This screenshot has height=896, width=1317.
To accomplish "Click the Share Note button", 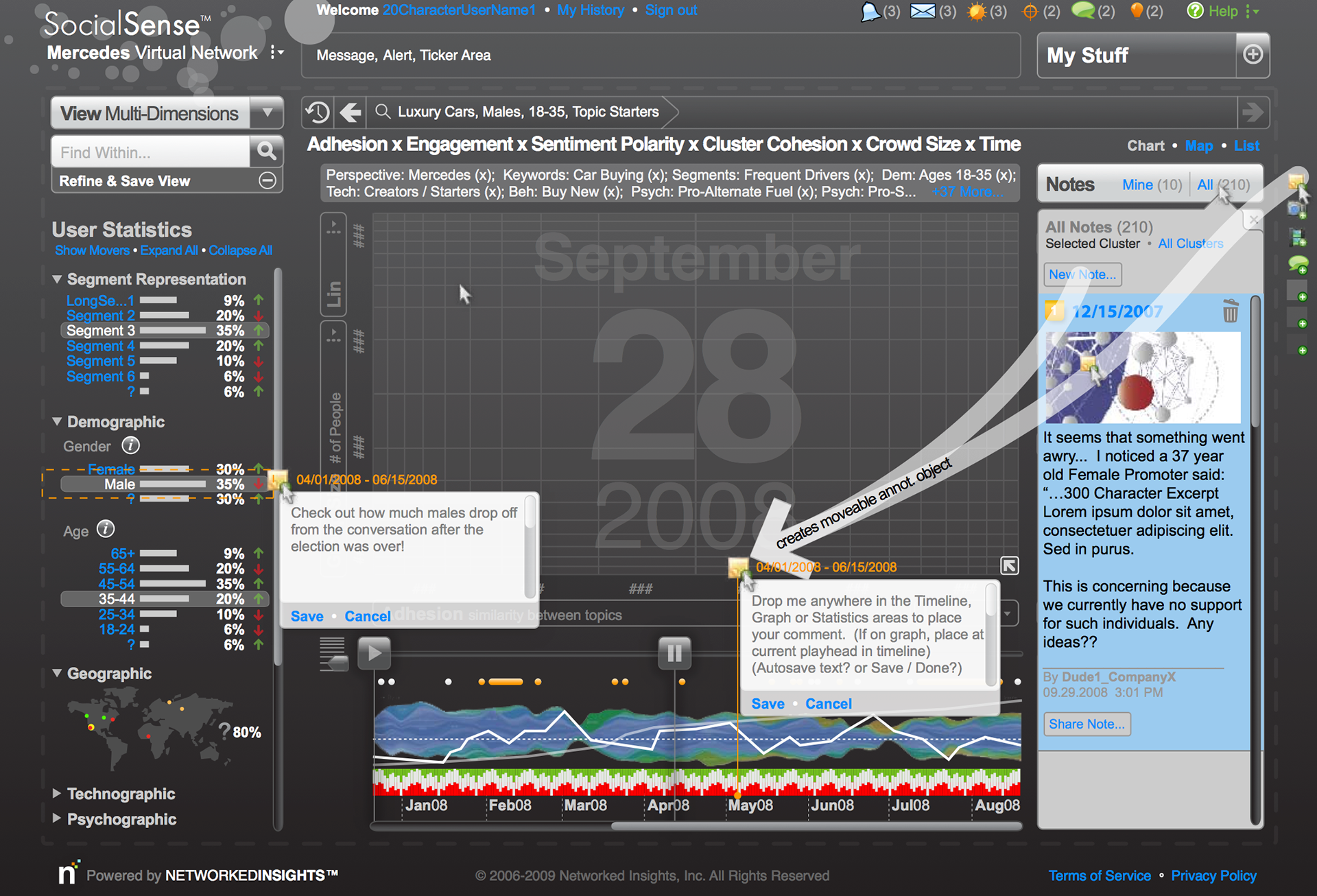I will coord(1087,724).
